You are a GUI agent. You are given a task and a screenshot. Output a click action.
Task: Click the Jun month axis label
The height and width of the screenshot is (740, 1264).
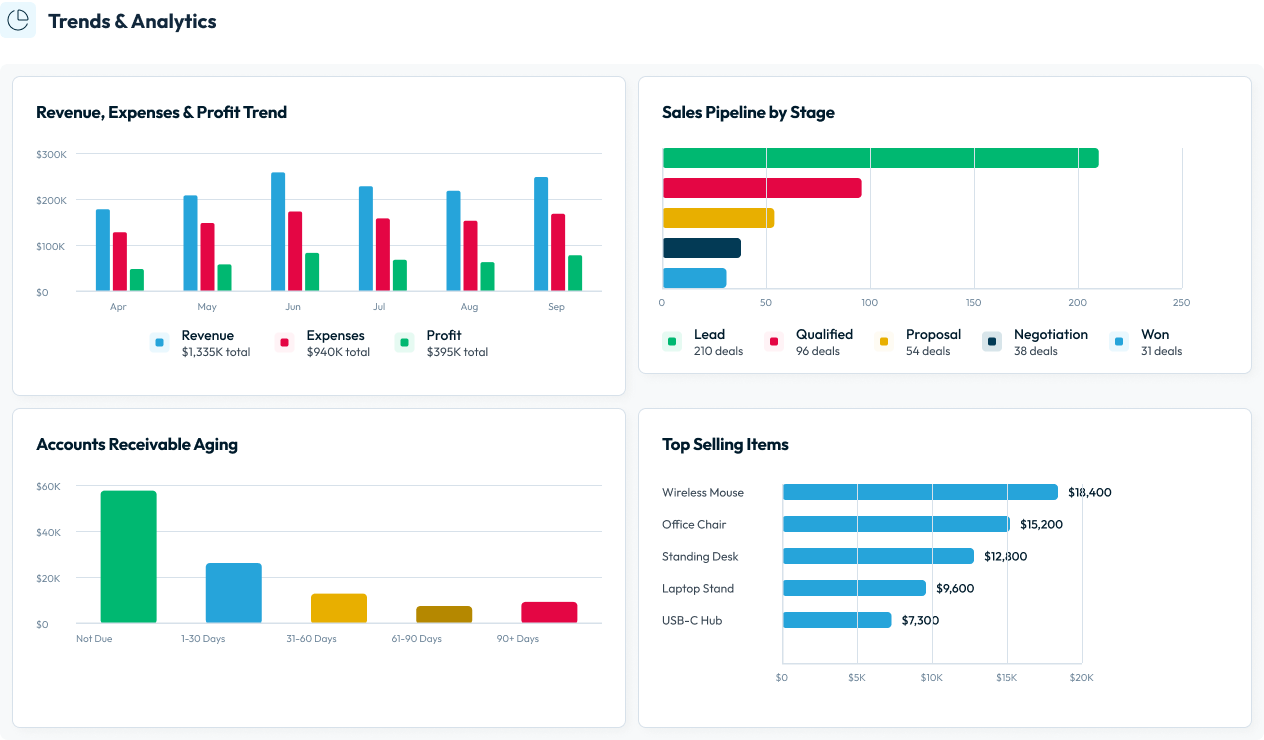(x=293, y=307)
